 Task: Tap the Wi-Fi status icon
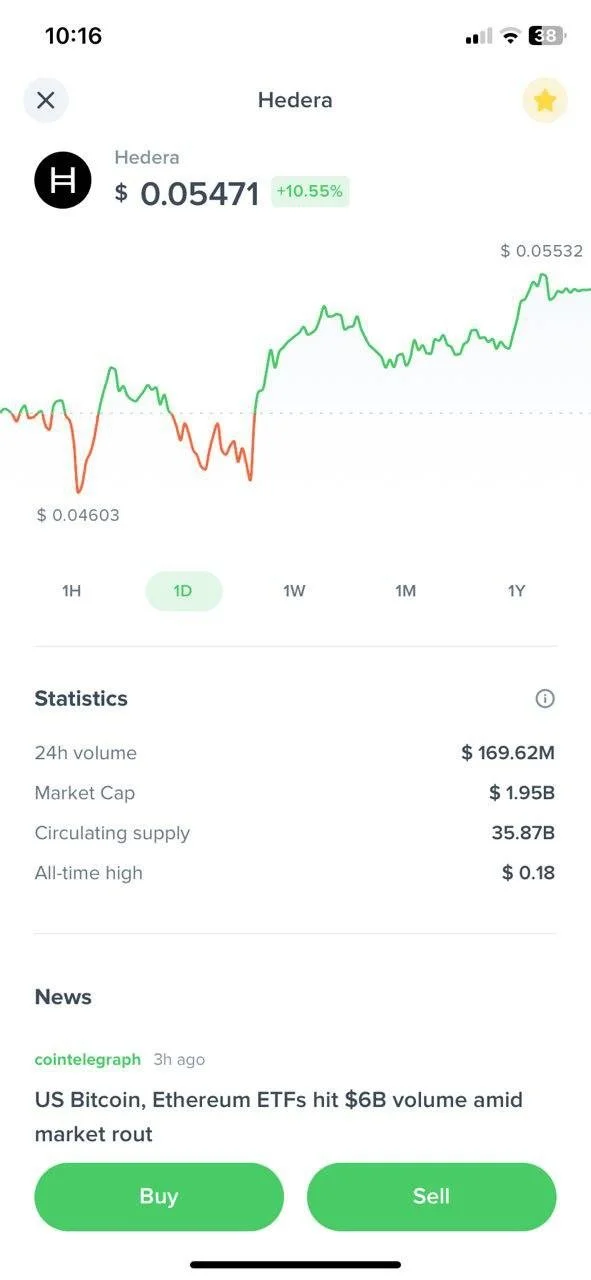tap(511, 36)
